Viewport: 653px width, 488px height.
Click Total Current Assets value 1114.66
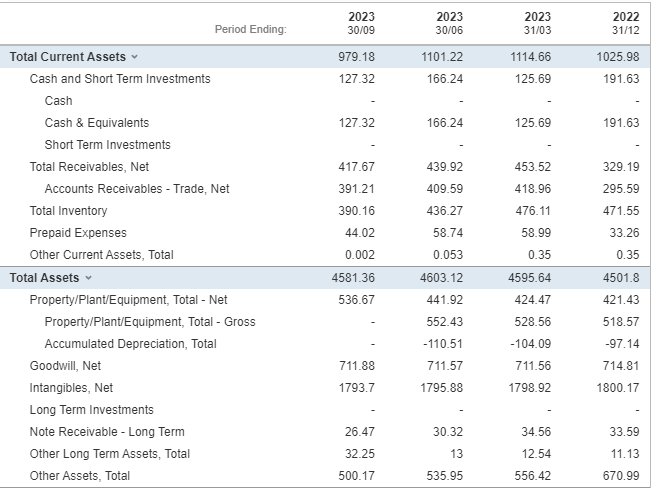531,57
